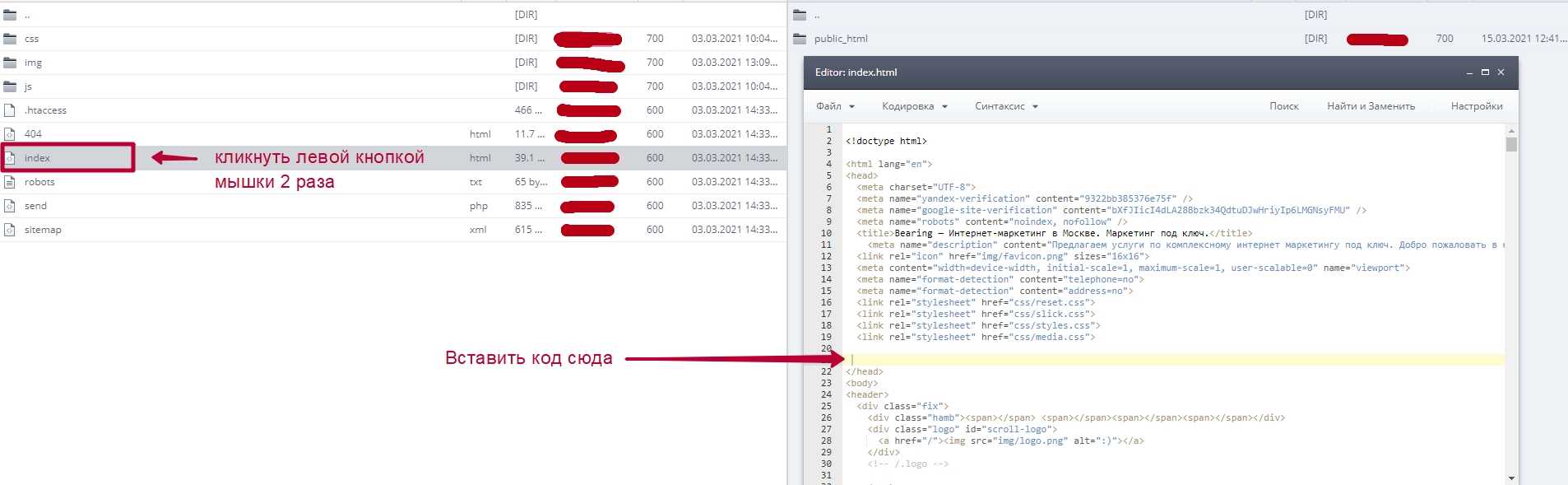Screen dimensions: 1568x485
Task: Click the .htaccess file icon
Action: click(x=10, y=110)
